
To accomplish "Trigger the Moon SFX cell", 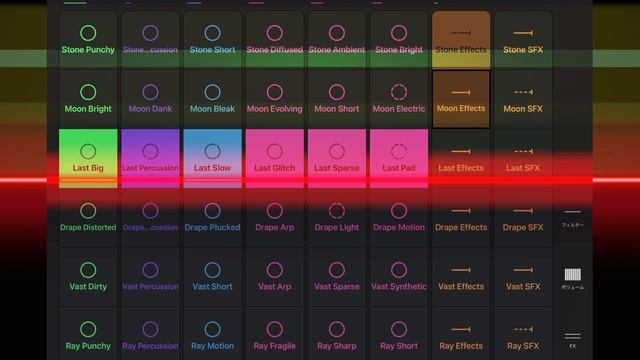I will pyautogui.click(x=523, y=99).
